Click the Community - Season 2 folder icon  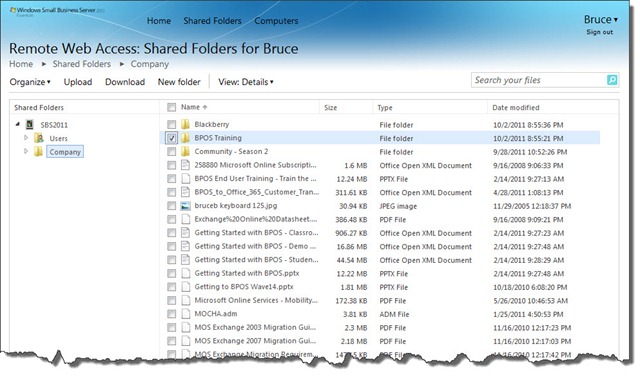coord(185,151)
